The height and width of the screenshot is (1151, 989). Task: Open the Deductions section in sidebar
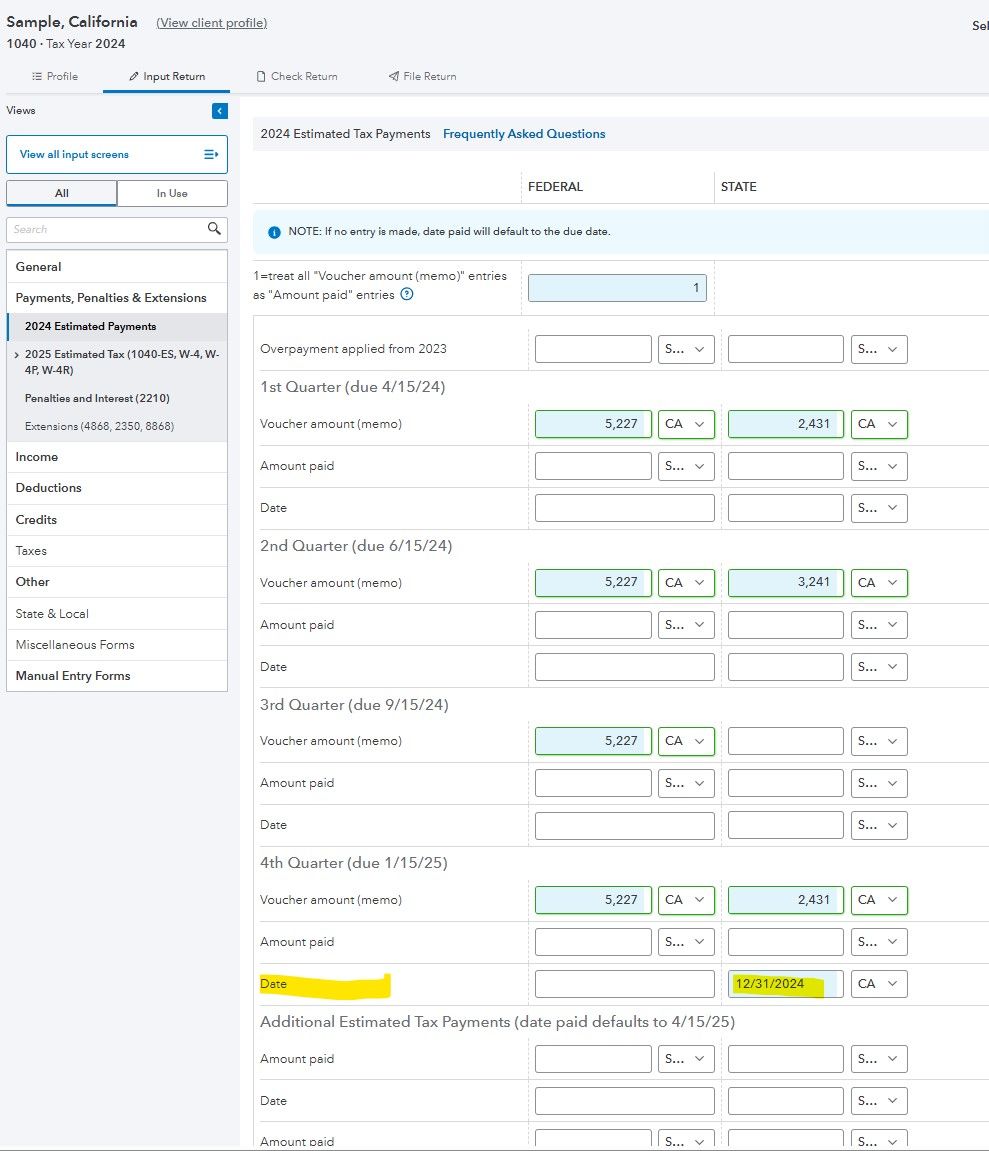(49, 488)
